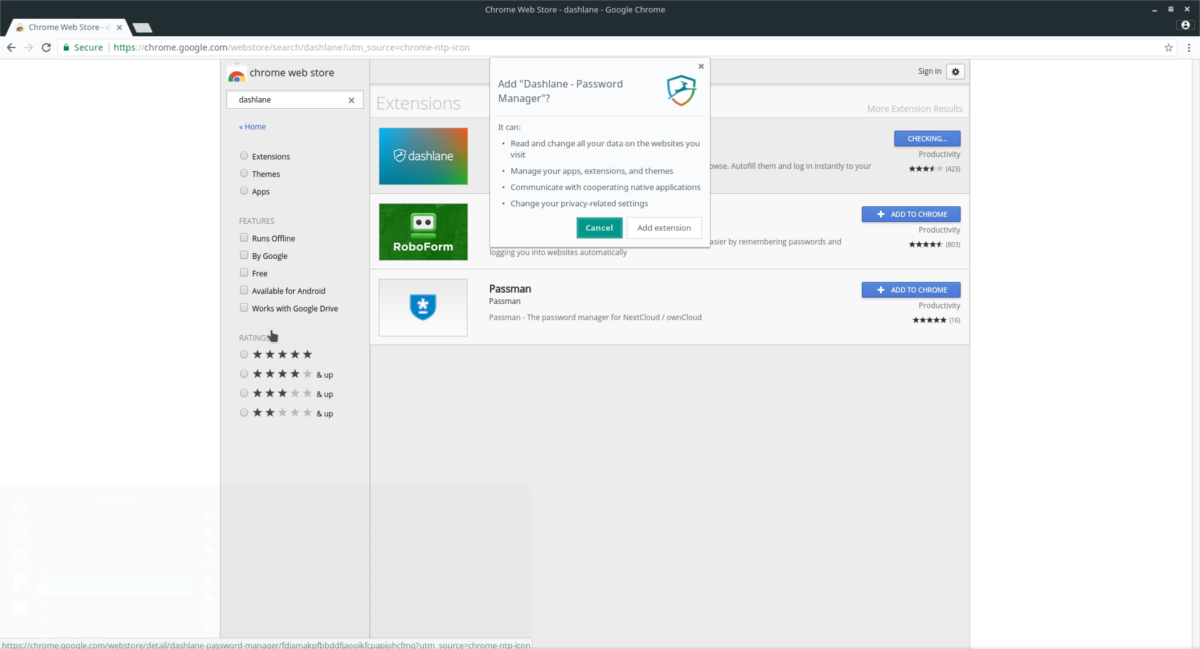The image size is (1200, 649).
Task: Select the Chrome Web Store browser tab
Action: (67, 26)
